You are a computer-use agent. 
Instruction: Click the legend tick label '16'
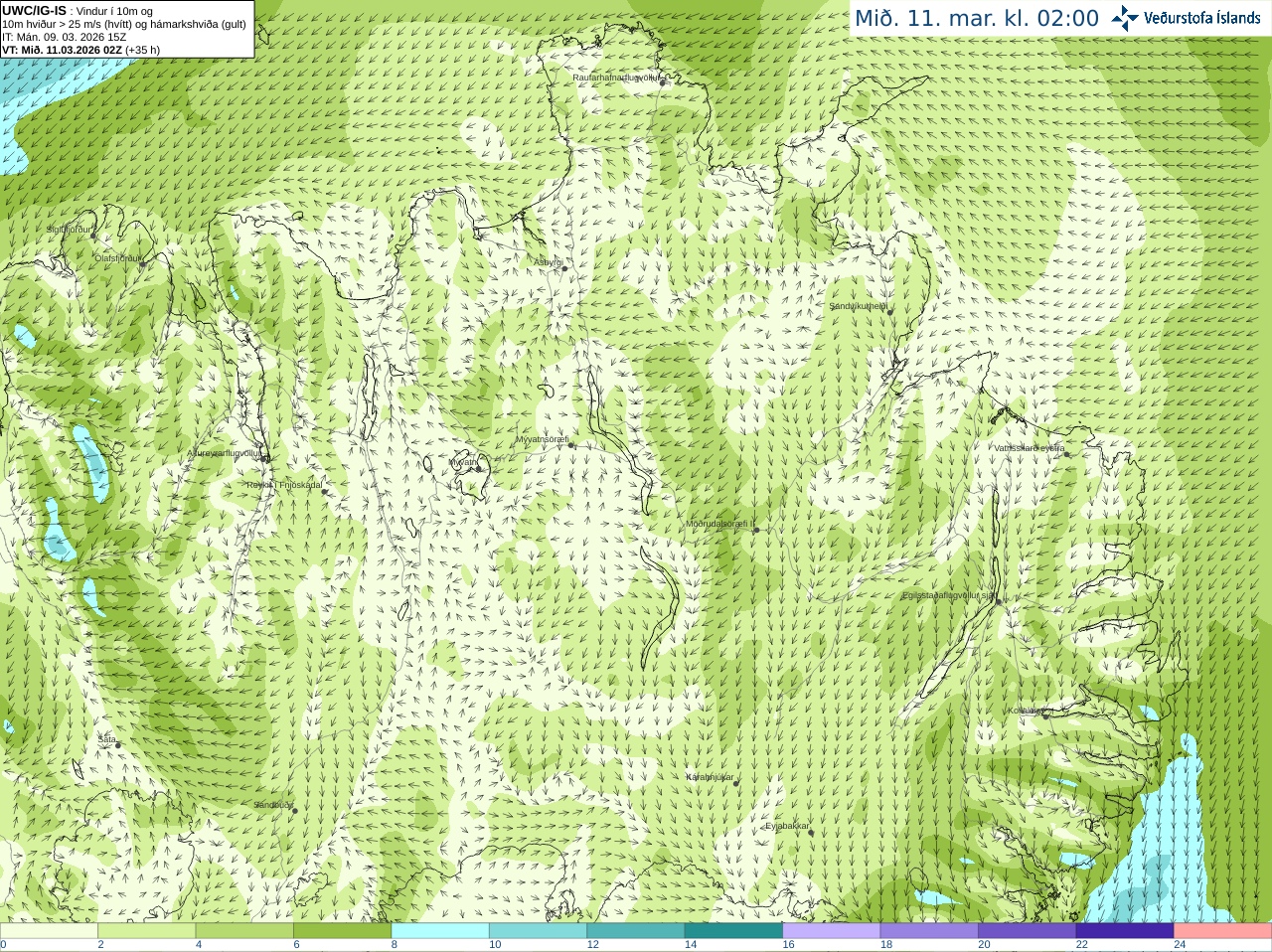click(788, 945)
